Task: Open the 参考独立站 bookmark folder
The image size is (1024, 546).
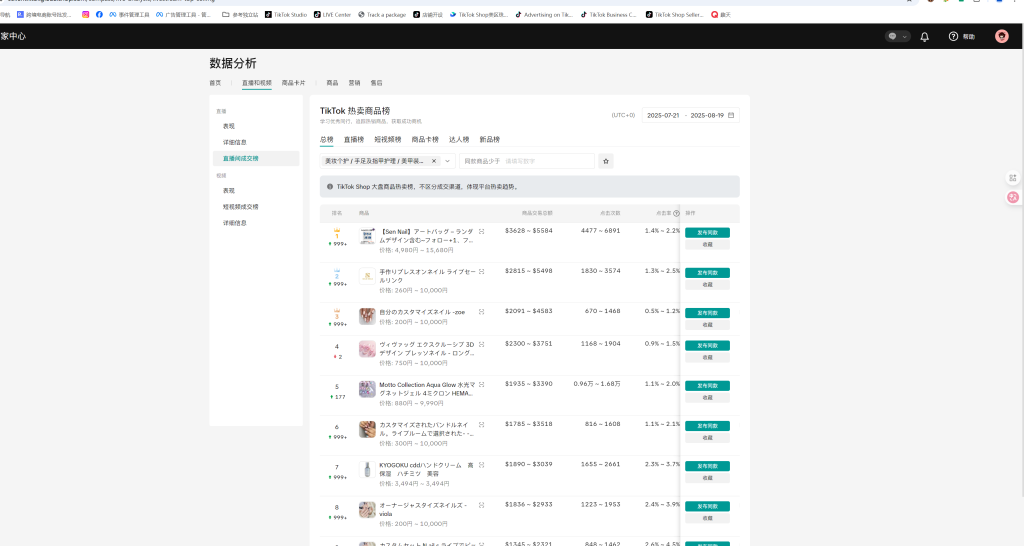Action: click(240, 14)
